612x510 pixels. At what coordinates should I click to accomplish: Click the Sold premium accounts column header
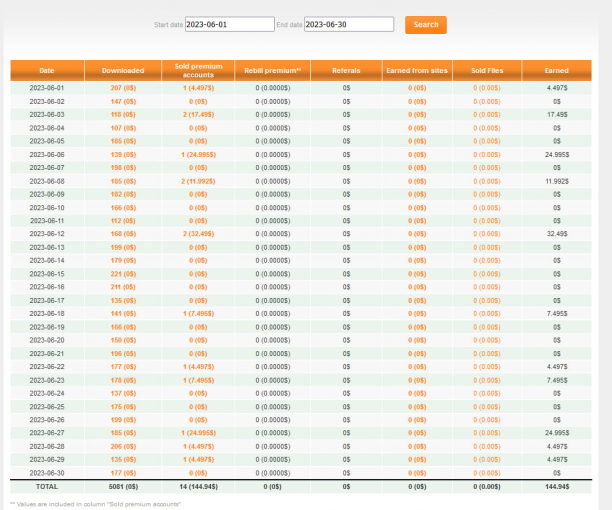[198, 71]
